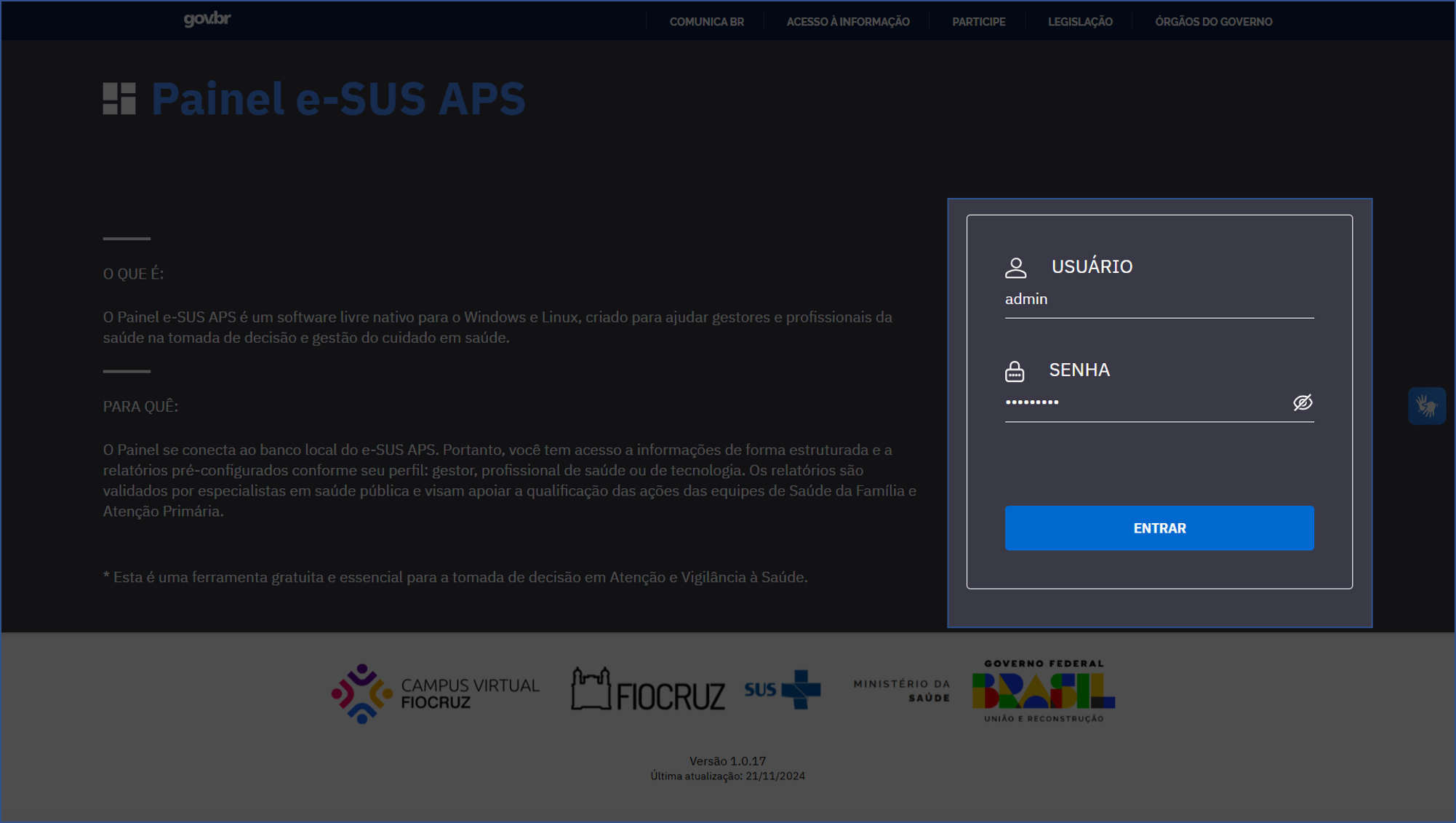Toggle password visibility with eye icon
Screen dimensions: 1456x823
pos(1302,403)
